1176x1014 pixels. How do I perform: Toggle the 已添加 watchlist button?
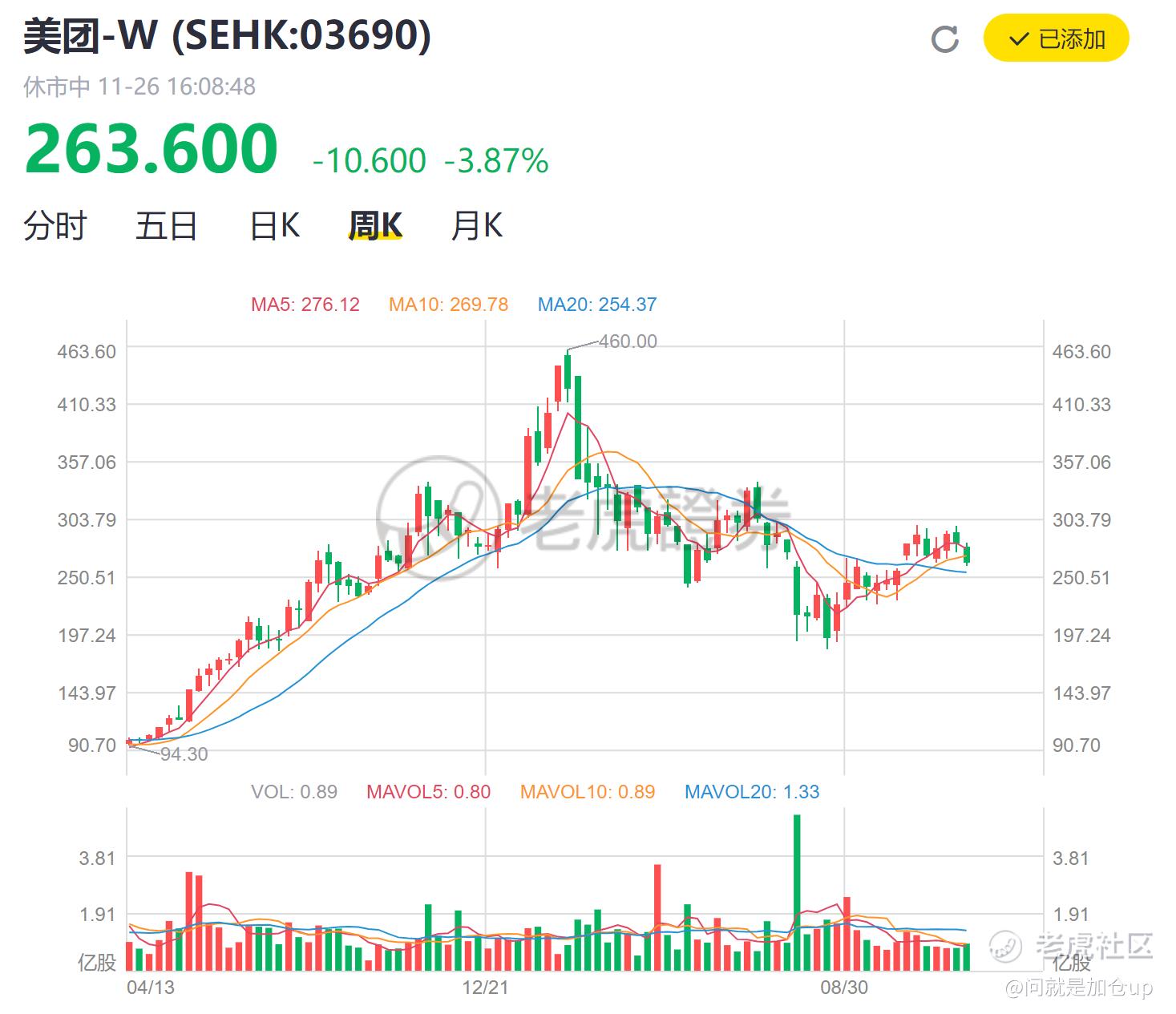(1056, 38)
